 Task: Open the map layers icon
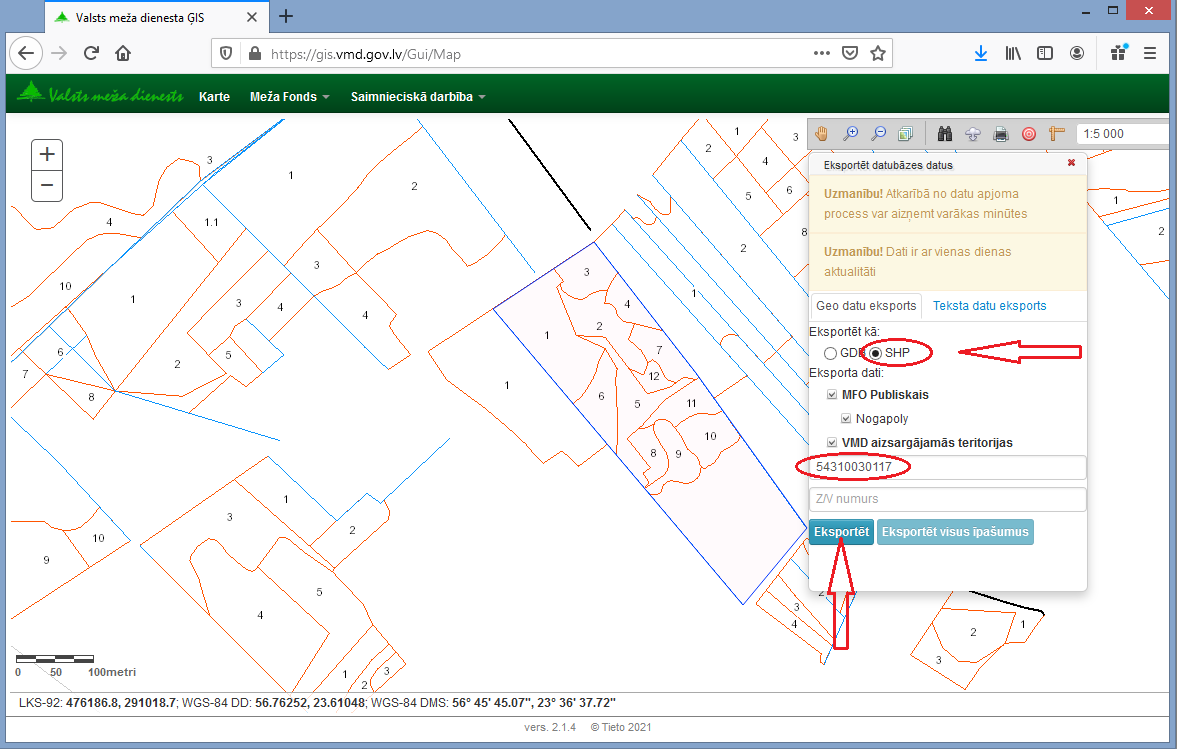point(905,133)
